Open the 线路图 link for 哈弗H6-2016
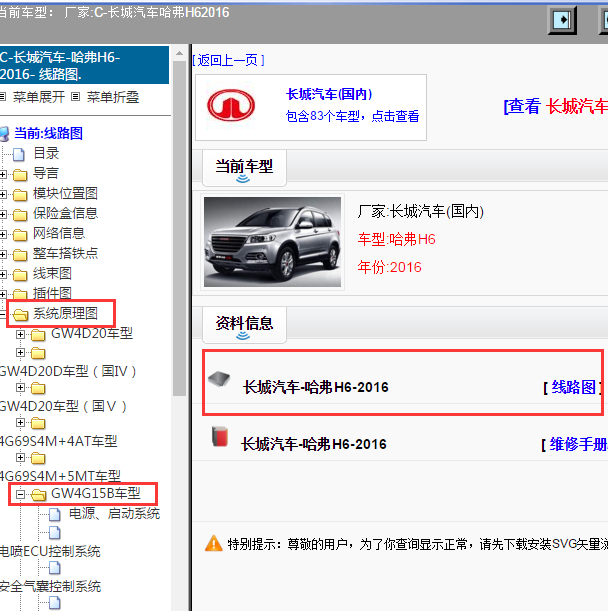The image size is (608, 611). (573, 387)
